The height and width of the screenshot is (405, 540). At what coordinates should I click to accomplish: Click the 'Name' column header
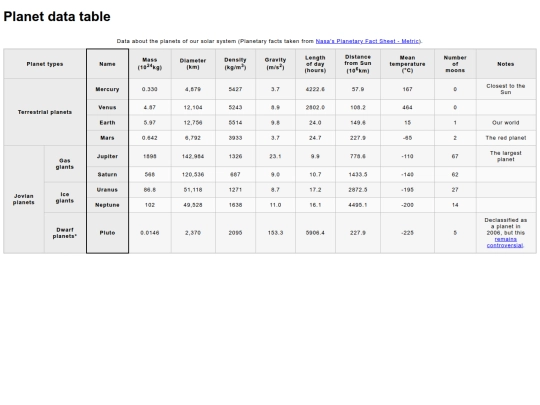(x=107, y=64)
